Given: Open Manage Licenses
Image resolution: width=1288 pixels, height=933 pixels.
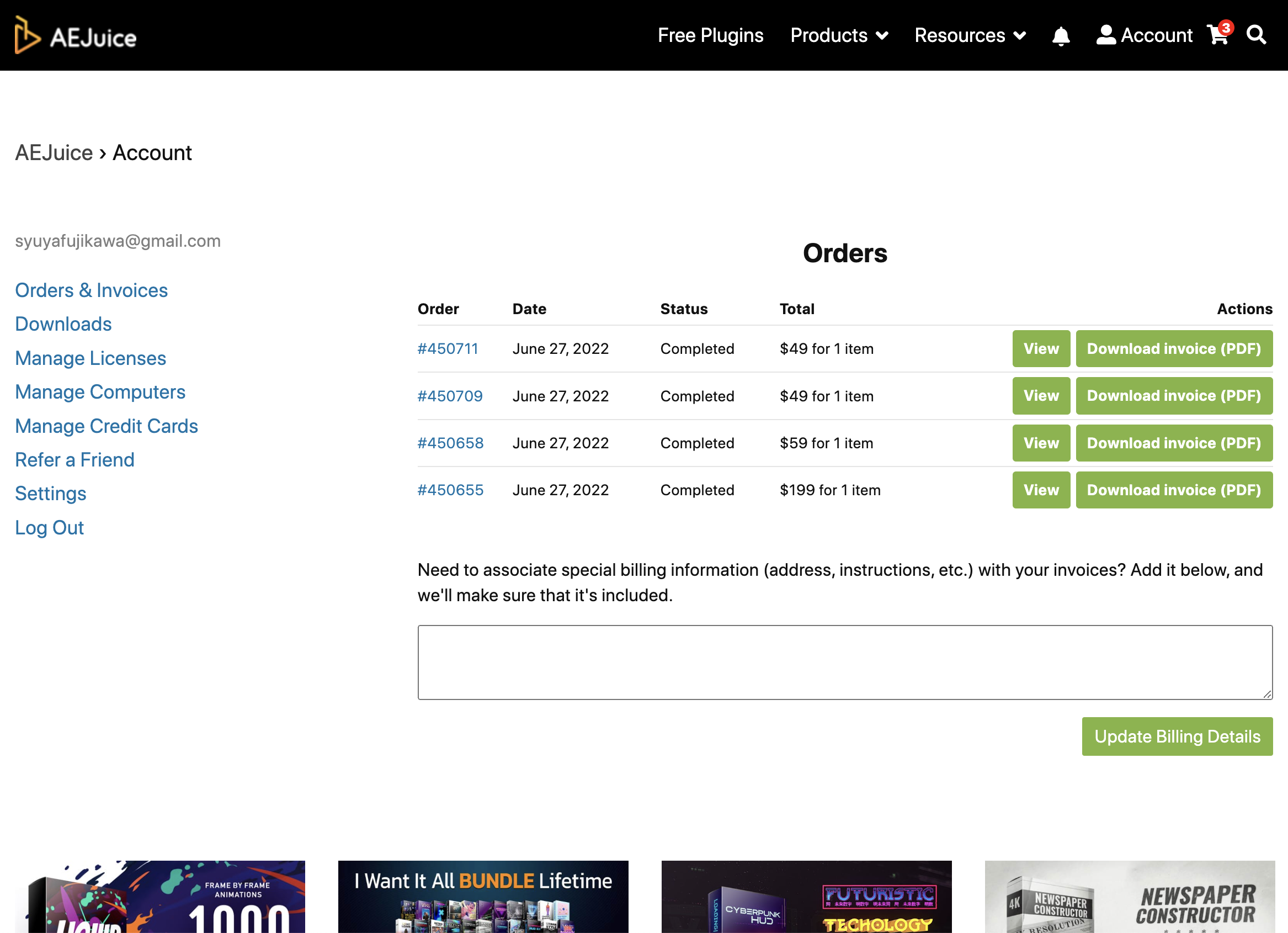Looking at the screenshot, I should coord(91,358).
